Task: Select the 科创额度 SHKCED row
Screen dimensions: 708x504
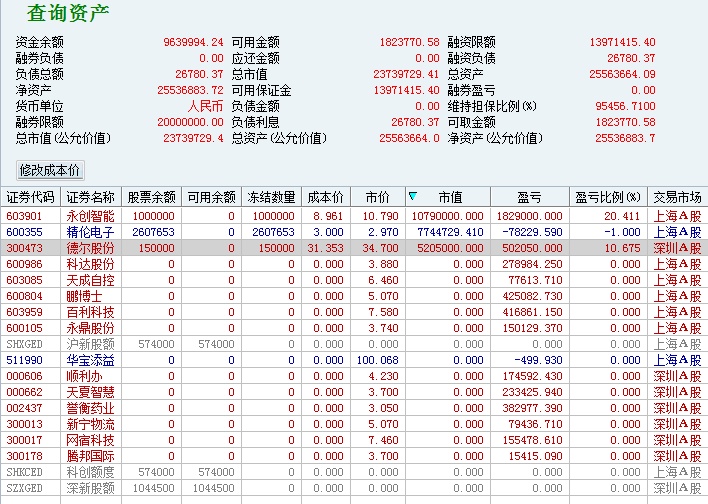Action: 354,472
